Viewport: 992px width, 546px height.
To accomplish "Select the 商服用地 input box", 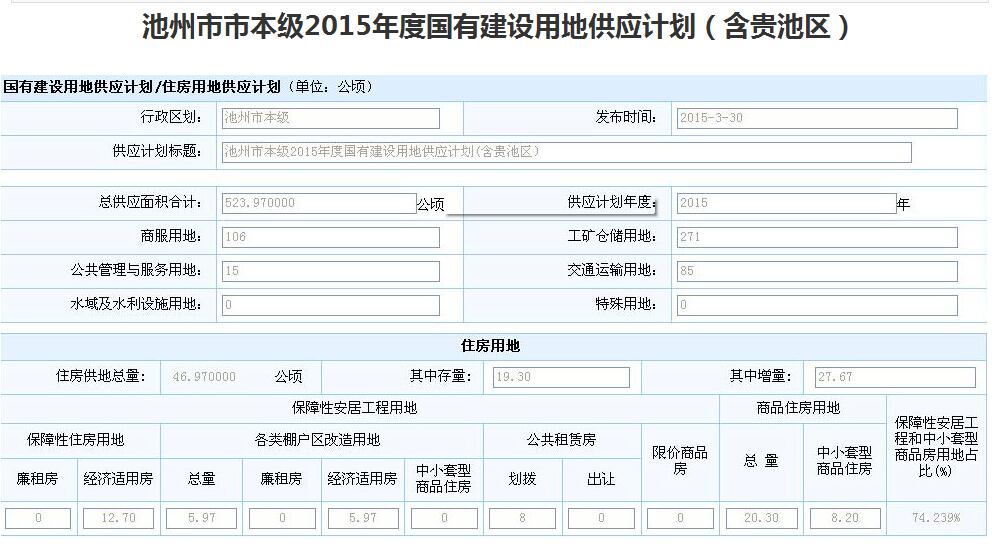I will click(x=330, y=237).
